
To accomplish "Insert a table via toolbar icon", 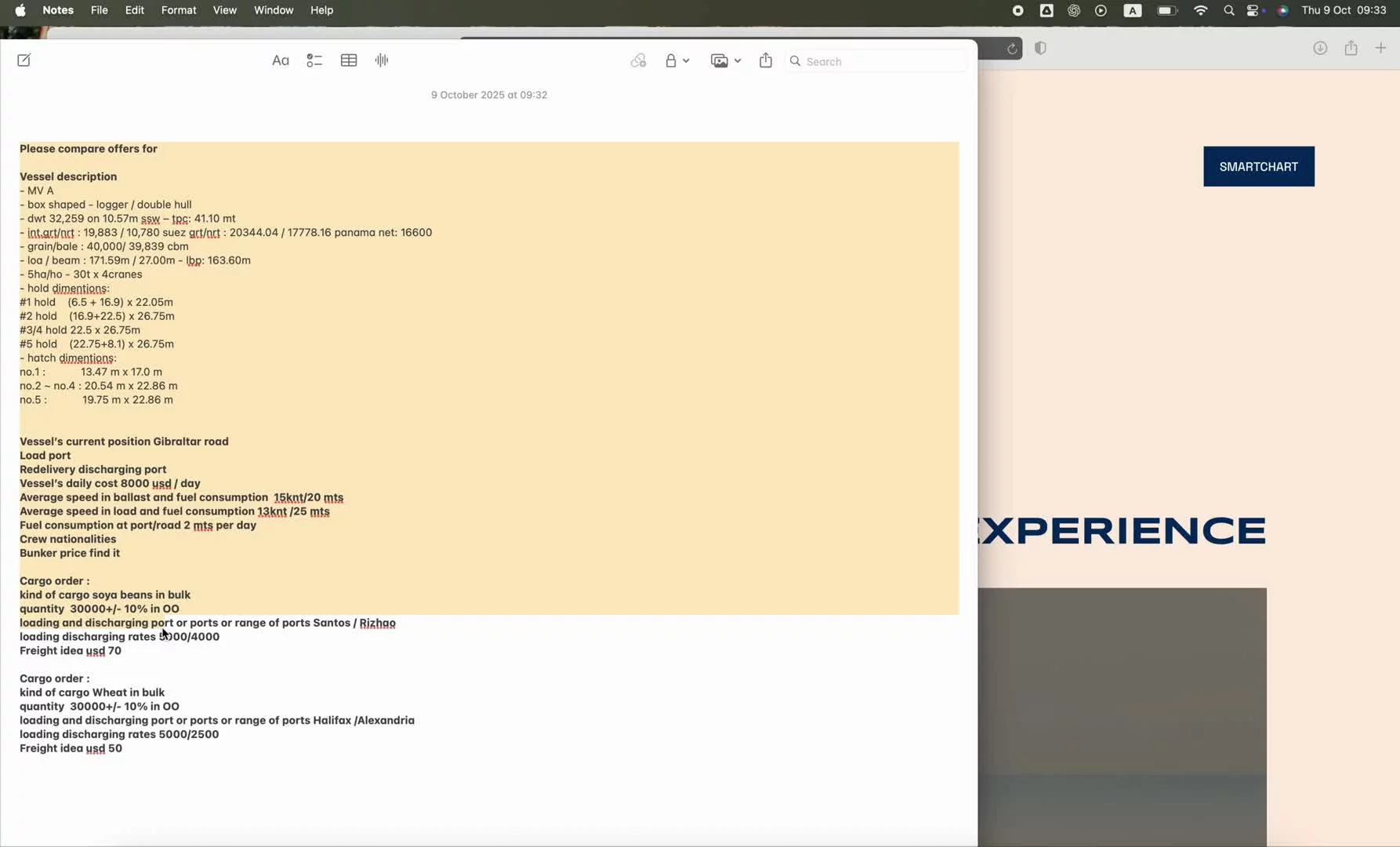I will [x=349, y=60].
